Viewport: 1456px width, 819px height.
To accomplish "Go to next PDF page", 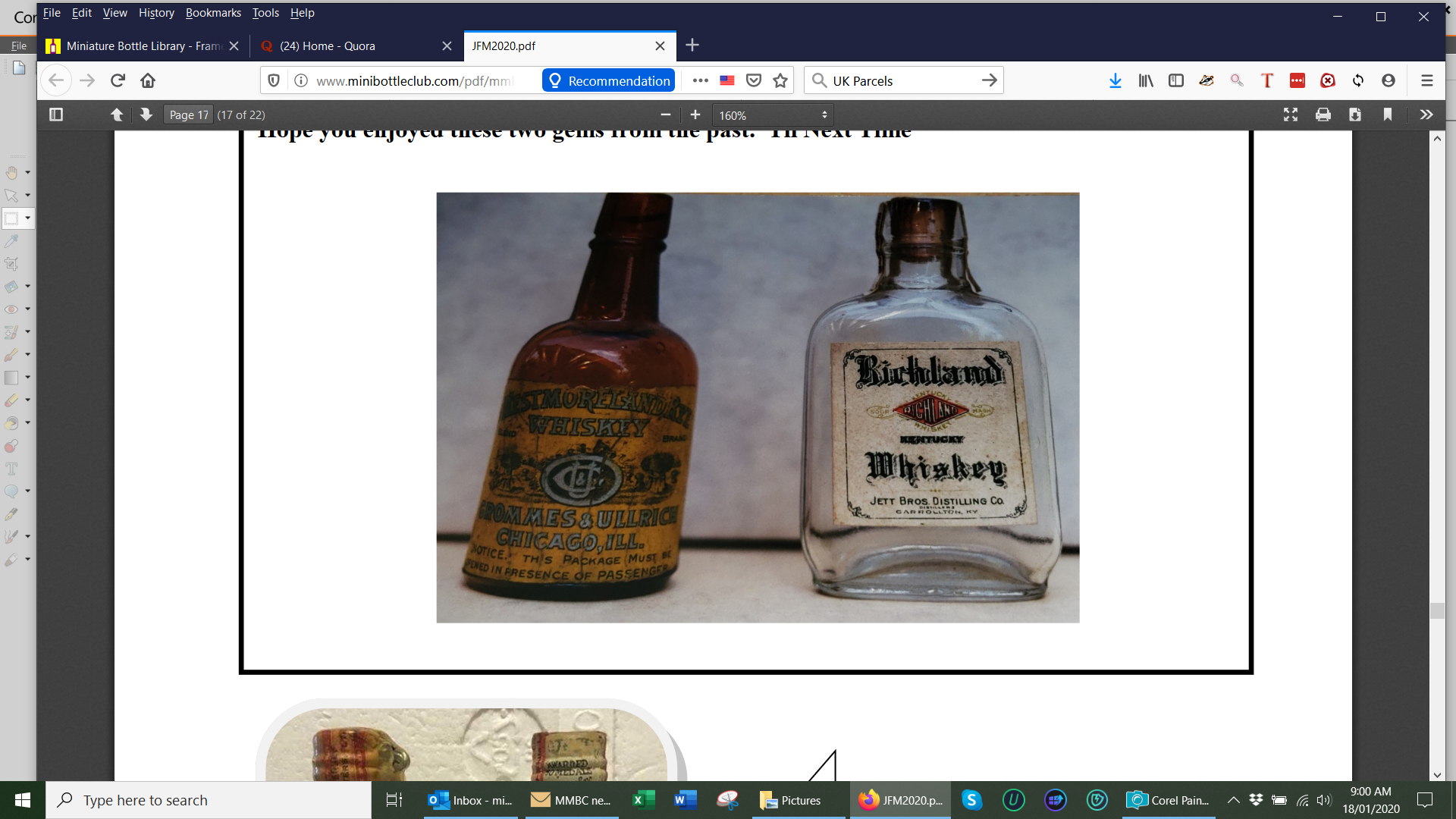I will 146,115.
